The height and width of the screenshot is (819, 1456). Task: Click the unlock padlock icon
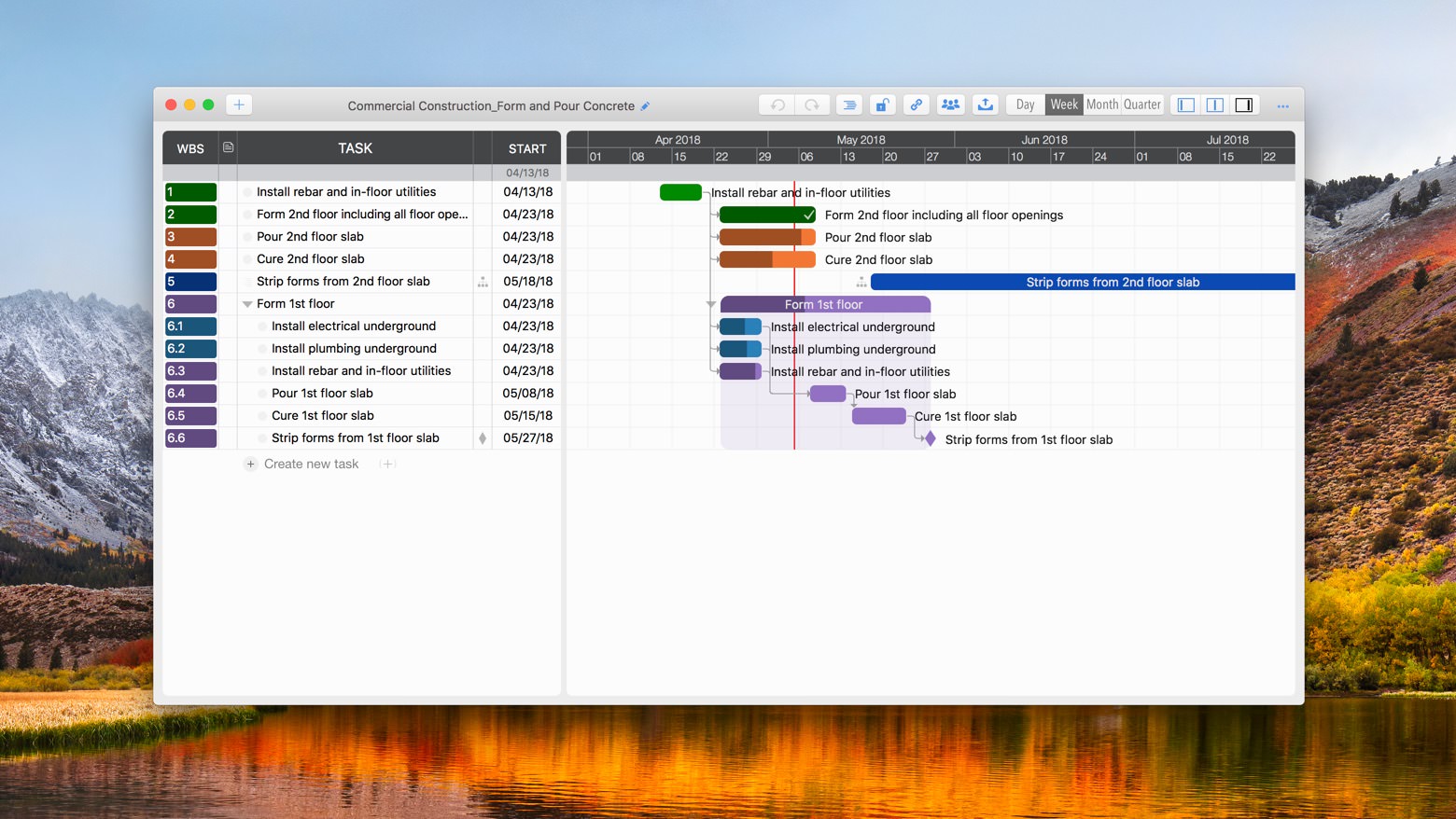pyautogui.click(x=882, y=105)
